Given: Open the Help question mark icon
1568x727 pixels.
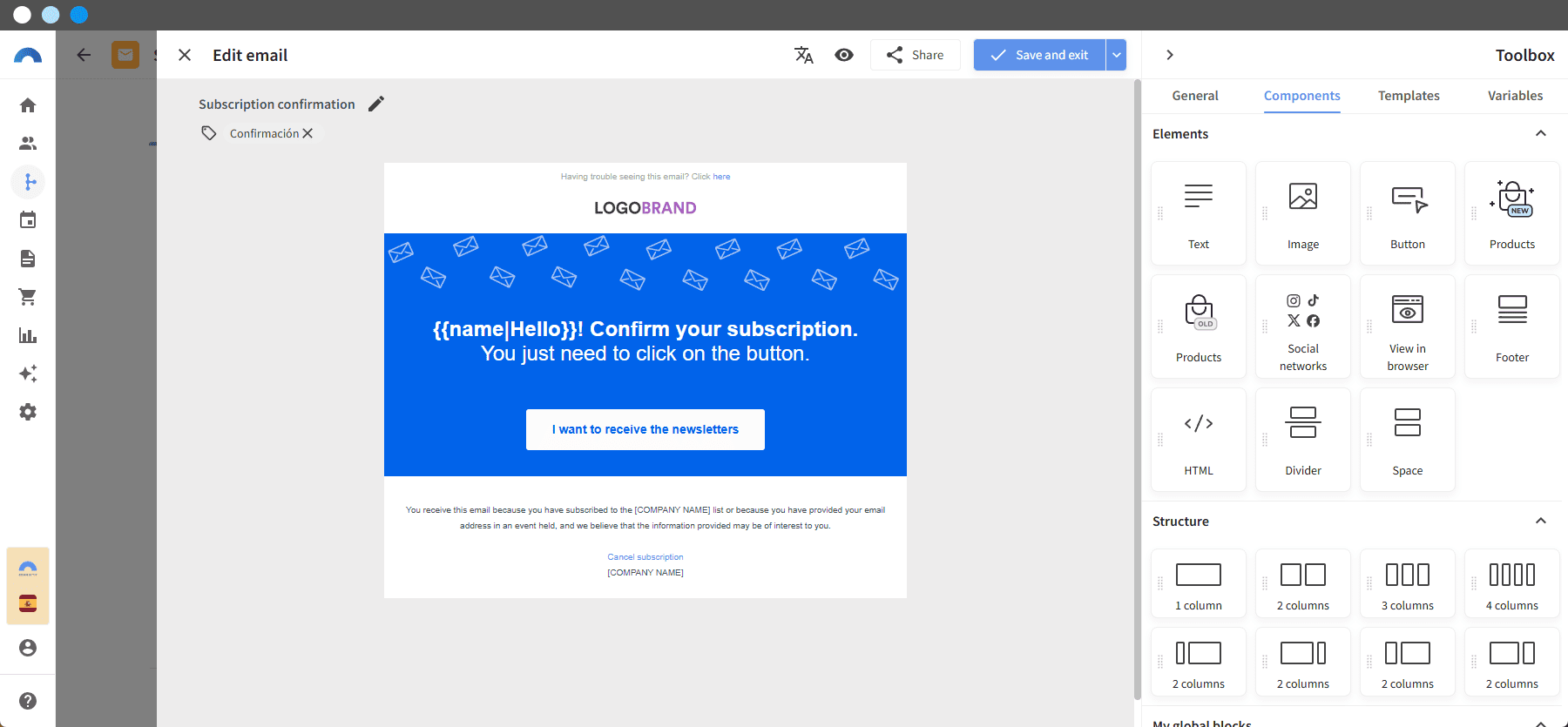Looking at the screenshot, I should [28, 701].
